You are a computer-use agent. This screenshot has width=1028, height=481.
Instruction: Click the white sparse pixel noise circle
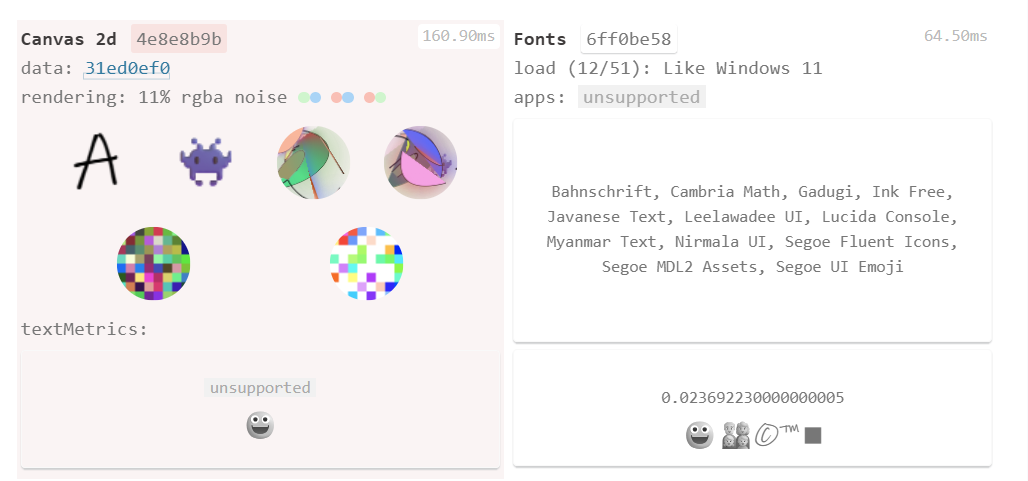(x=366, y=263)
